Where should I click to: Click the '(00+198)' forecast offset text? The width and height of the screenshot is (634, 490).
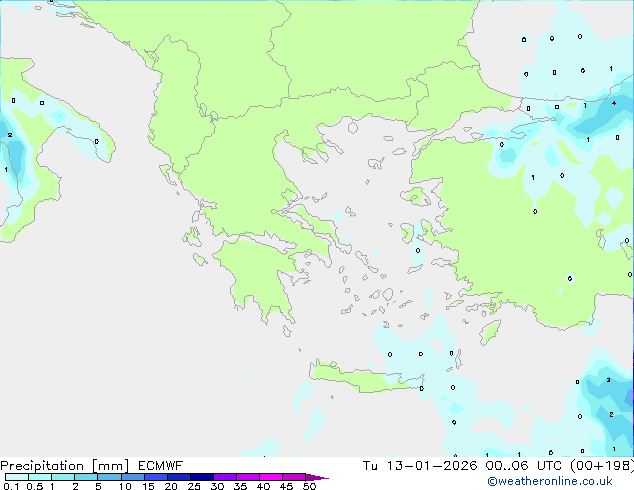(602, 465)
